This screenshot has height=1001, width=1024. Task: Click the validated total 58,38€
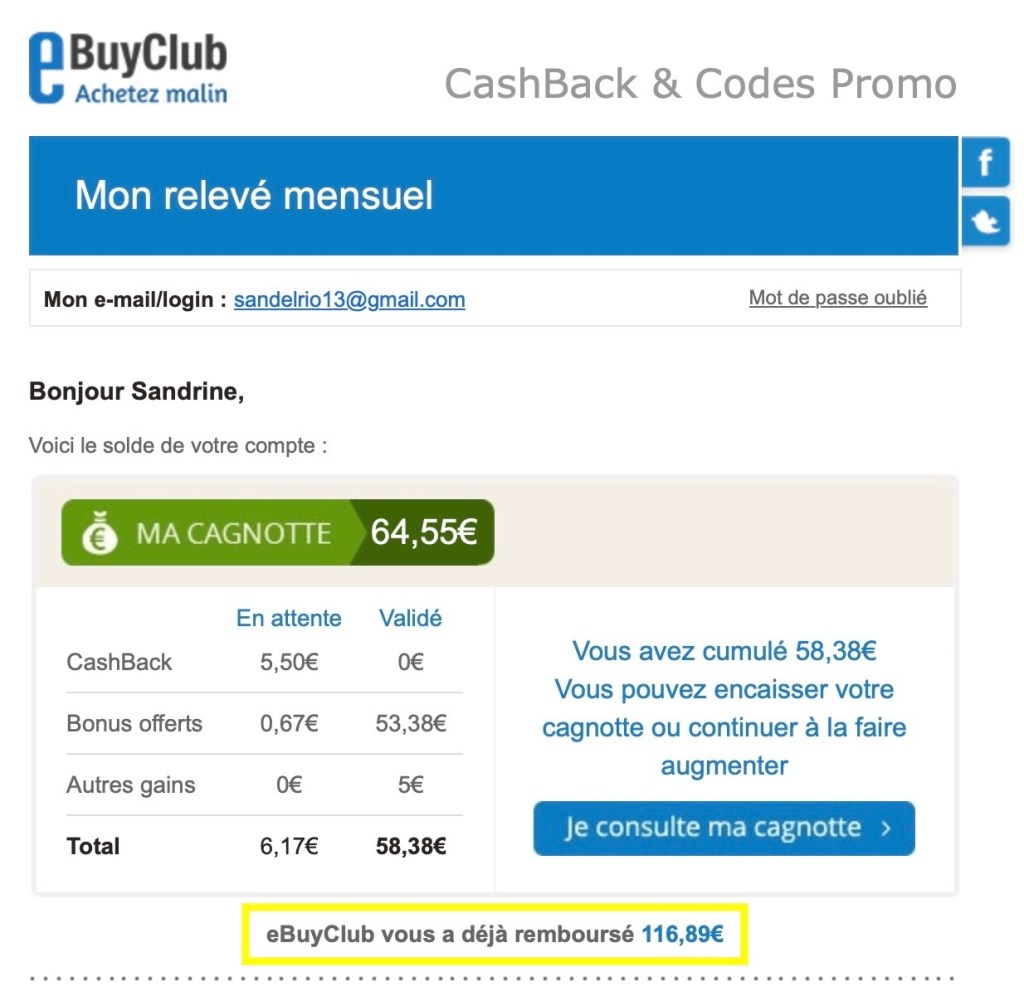coord(411,846)
